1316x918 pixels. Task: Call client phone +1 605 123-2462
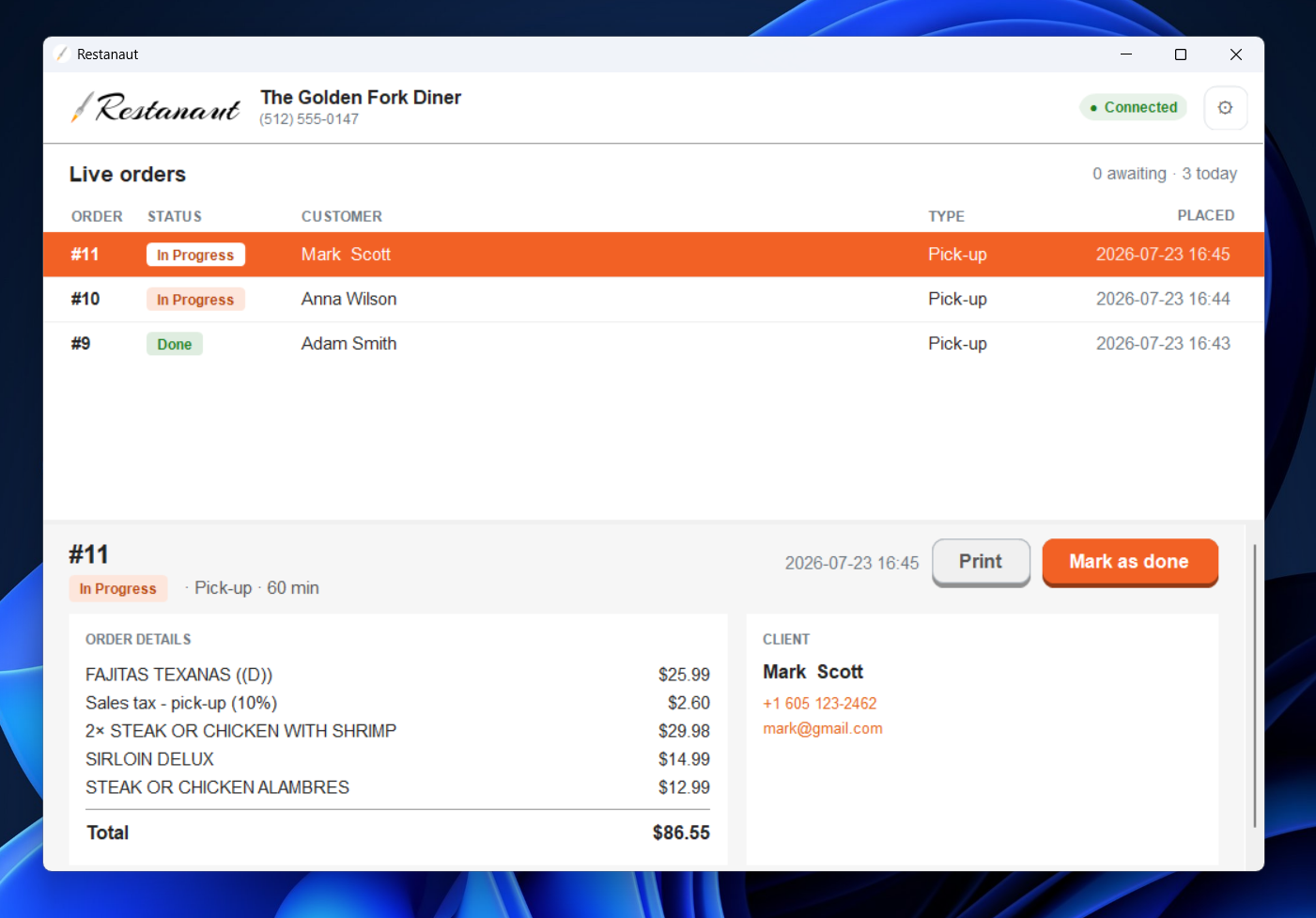click(x=819, y=704)
